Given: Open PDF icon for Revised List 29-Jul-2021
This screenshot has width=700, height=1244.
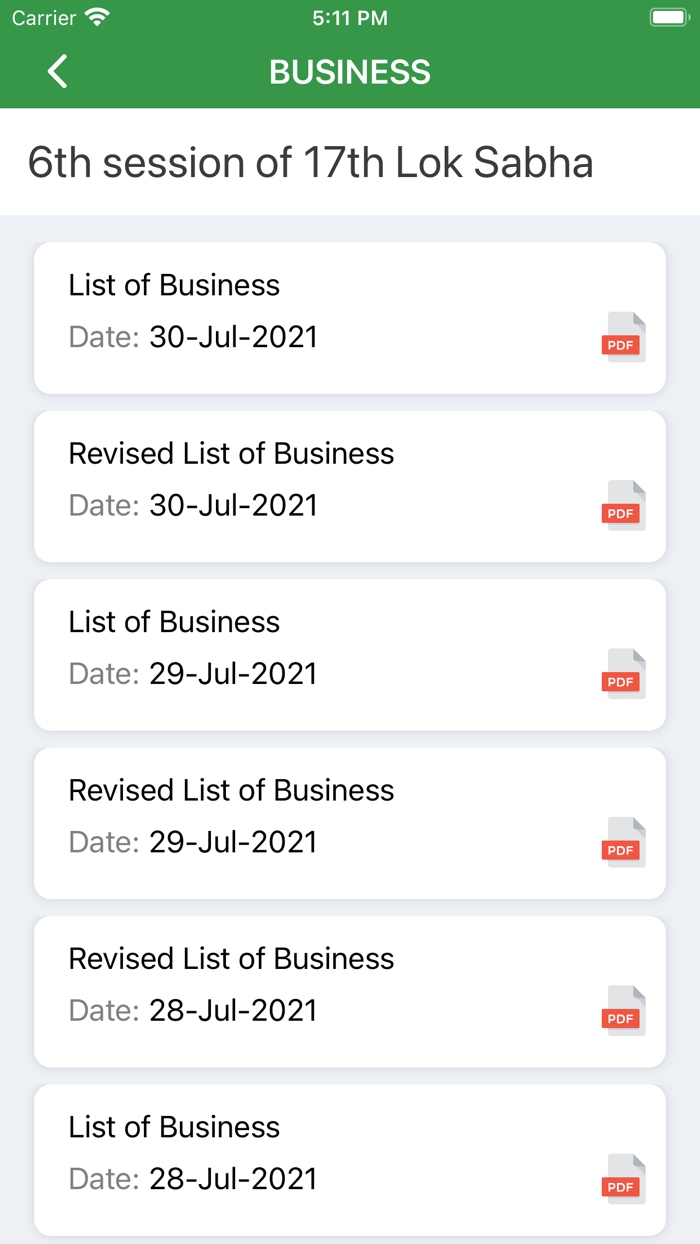Looking at the screenshot, I should 623,843.
